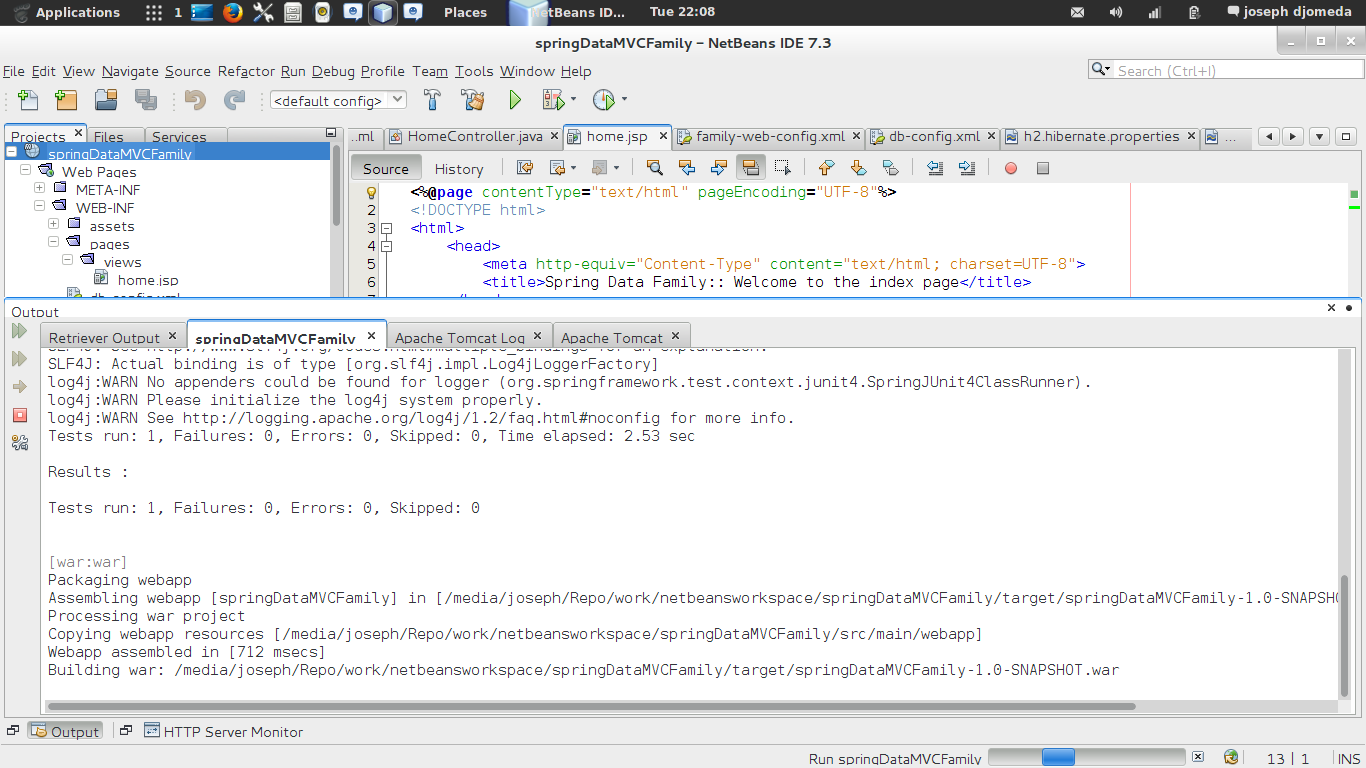Viewport: 1366px width, 768px height.
Task: Create a new file with New File icon
Action: (28, 100)
